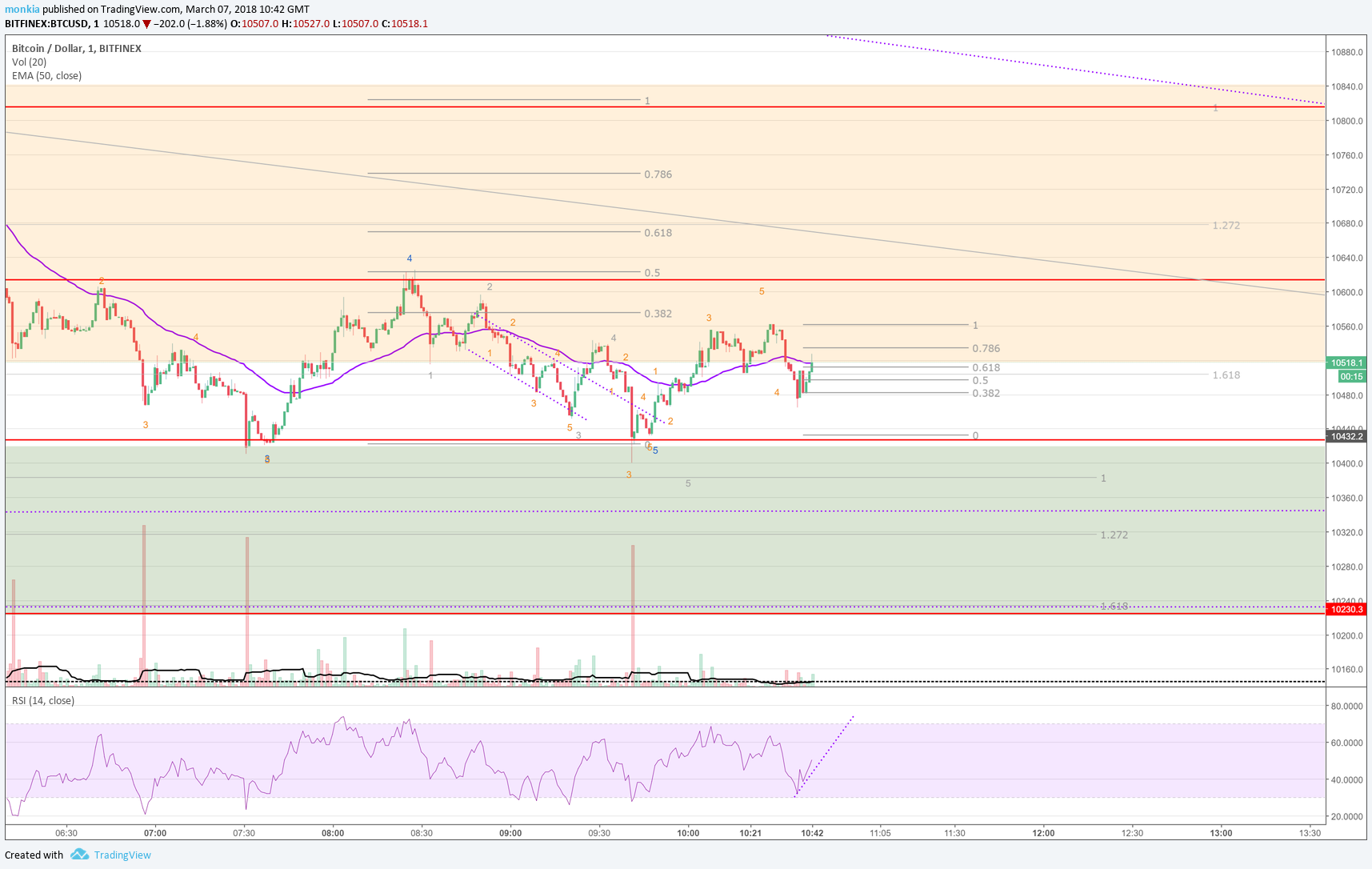Click 10160.0 on the price axis
The image size is (1372, 869).
(x=1346, y=670)
